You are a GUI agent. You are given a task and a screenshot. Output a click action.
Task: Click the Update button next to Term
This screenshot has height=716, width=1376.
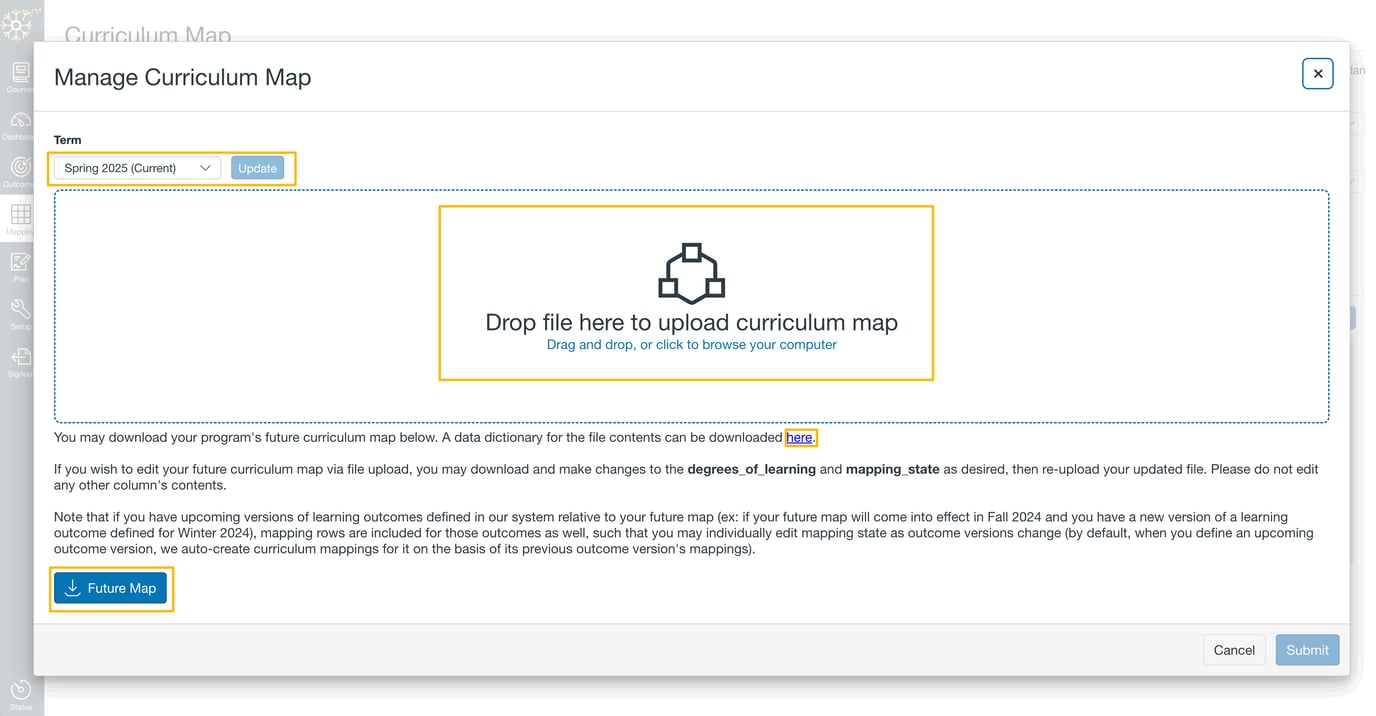point(258,167)
